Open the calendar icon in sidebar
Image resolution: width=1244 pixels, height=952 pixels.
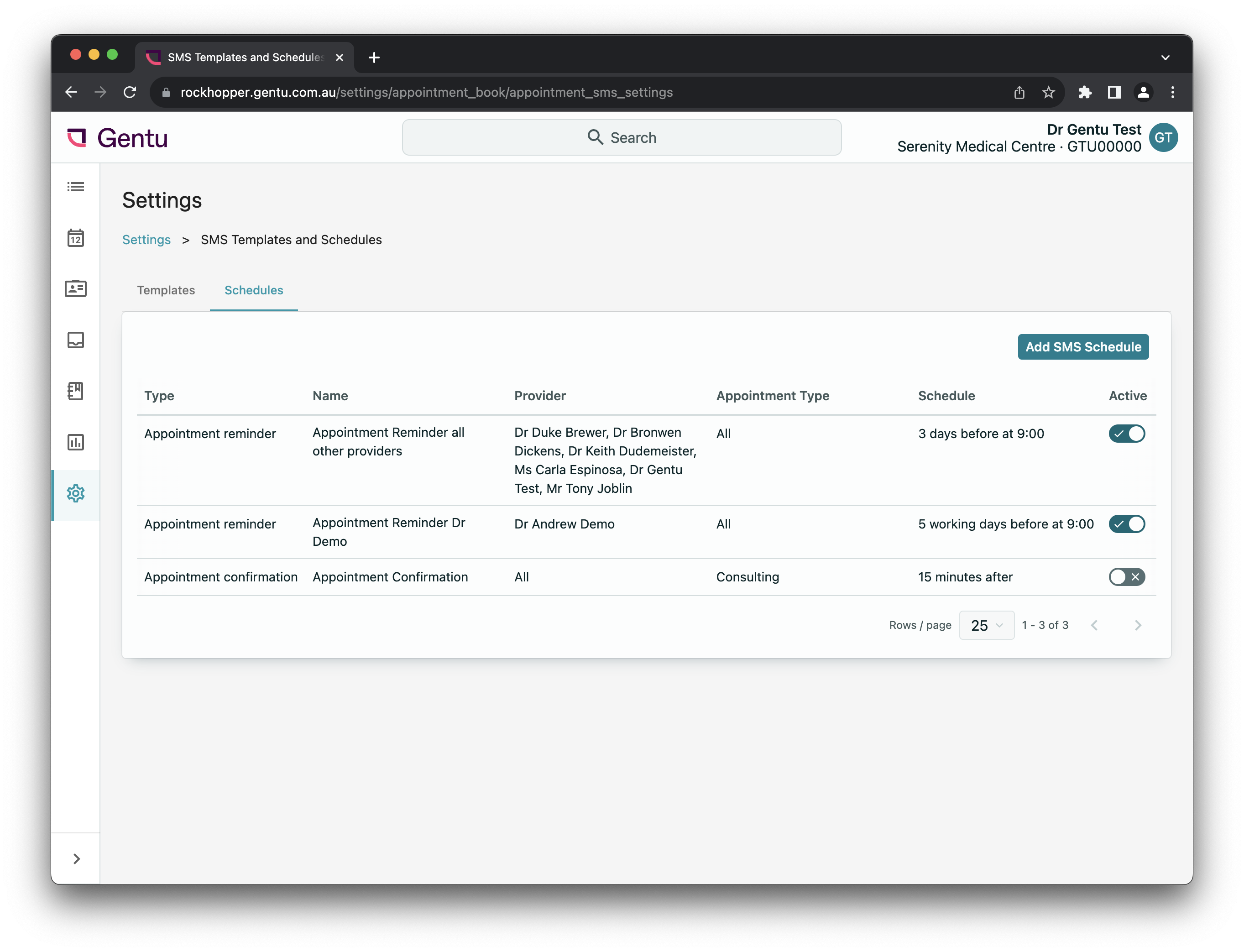75,238
